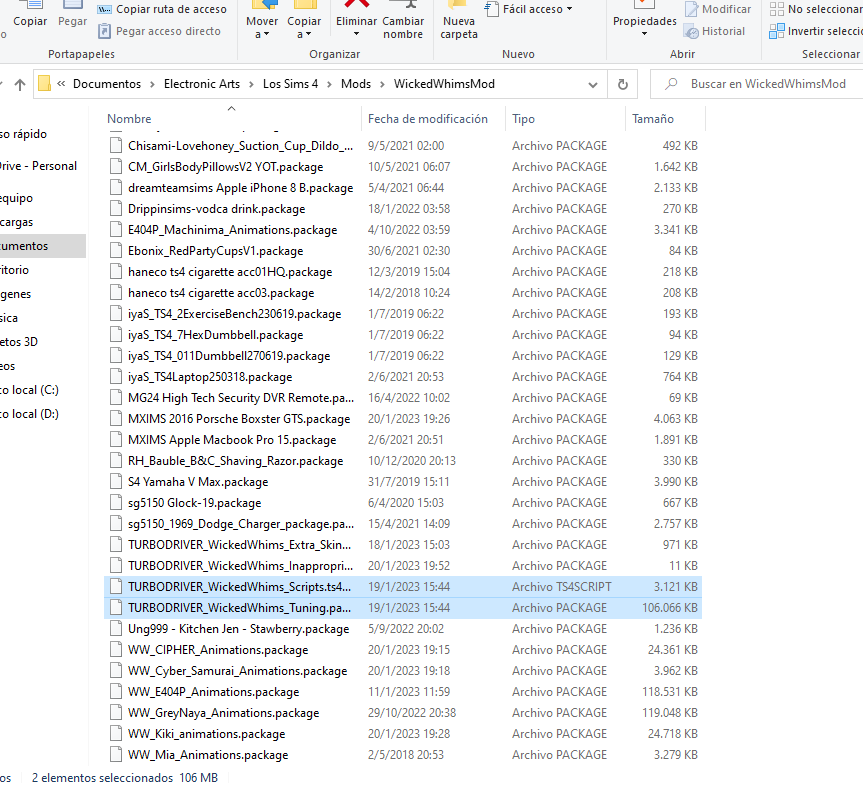Select Ung999 - Kitchen Jen - Stawberry.package
Screen dimensions: 863x786
coord(402,629)
